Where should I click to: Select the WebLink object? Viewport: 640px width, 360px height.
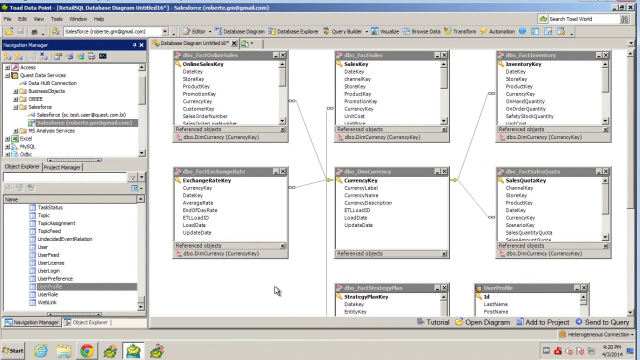(x=47, y=302)
